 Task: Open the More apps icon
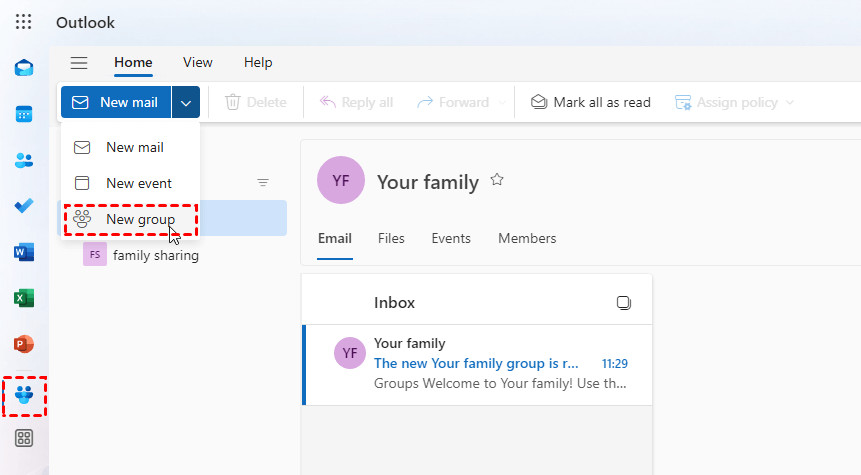24,438
